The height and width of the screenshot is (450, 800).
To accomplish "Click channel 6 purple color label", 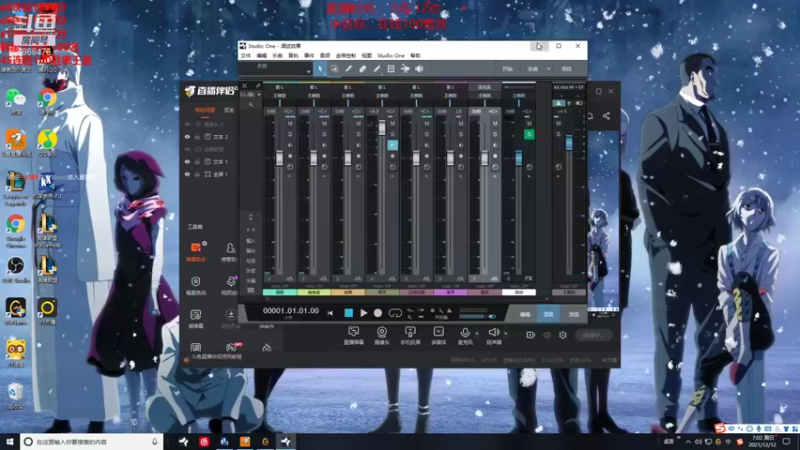I will point(450,292).
